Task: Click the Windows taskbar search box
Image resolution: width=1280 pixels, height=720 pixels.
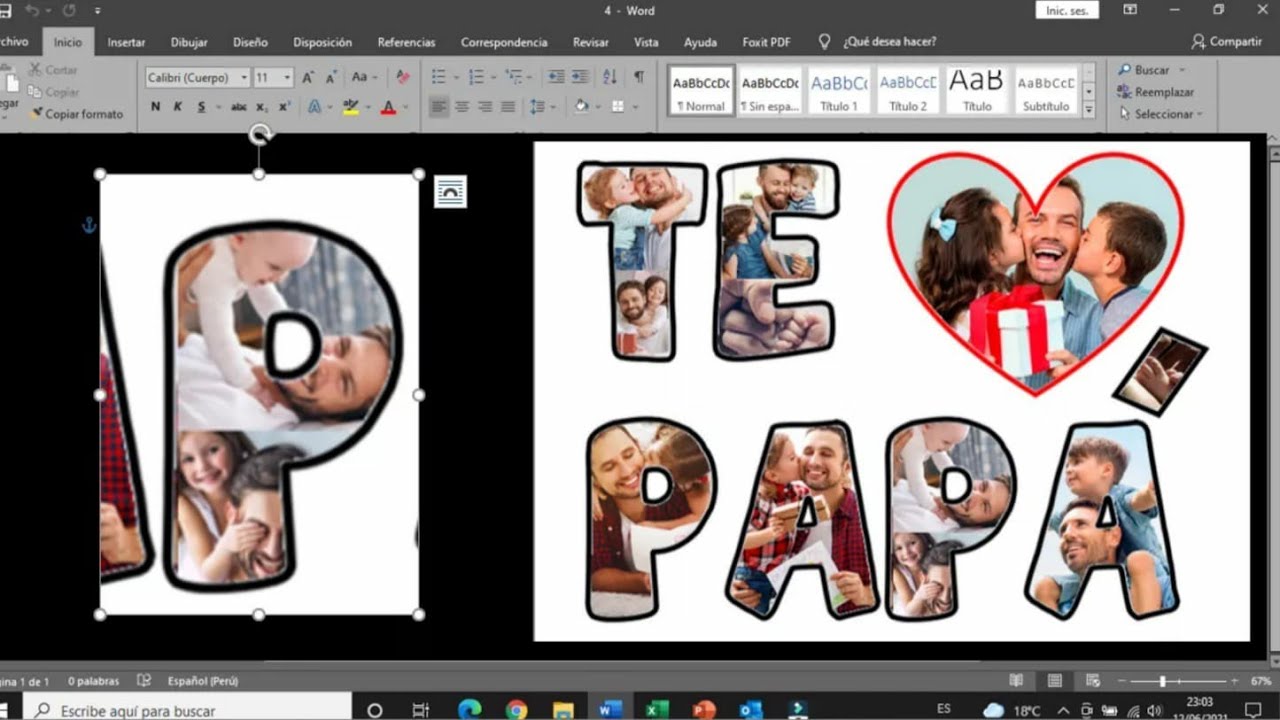Action: [187, 710]
